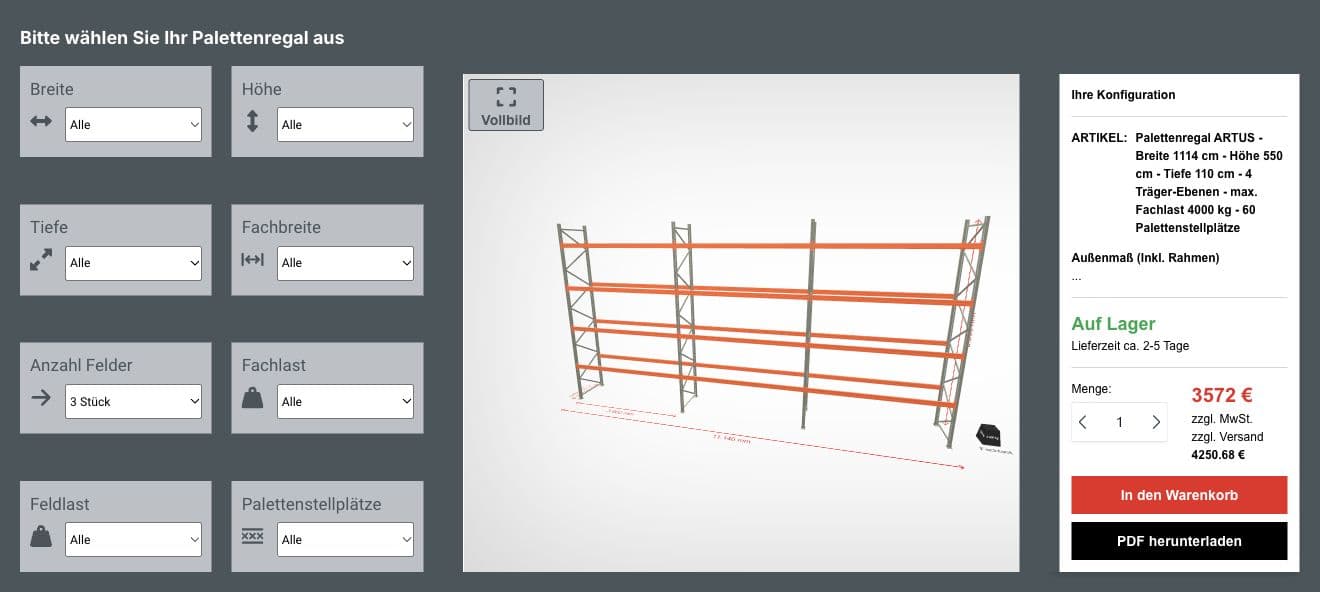This screenshot has height=592, width=1320.
Task: Click the Auf Lager status text
Action: (1113, 324)
